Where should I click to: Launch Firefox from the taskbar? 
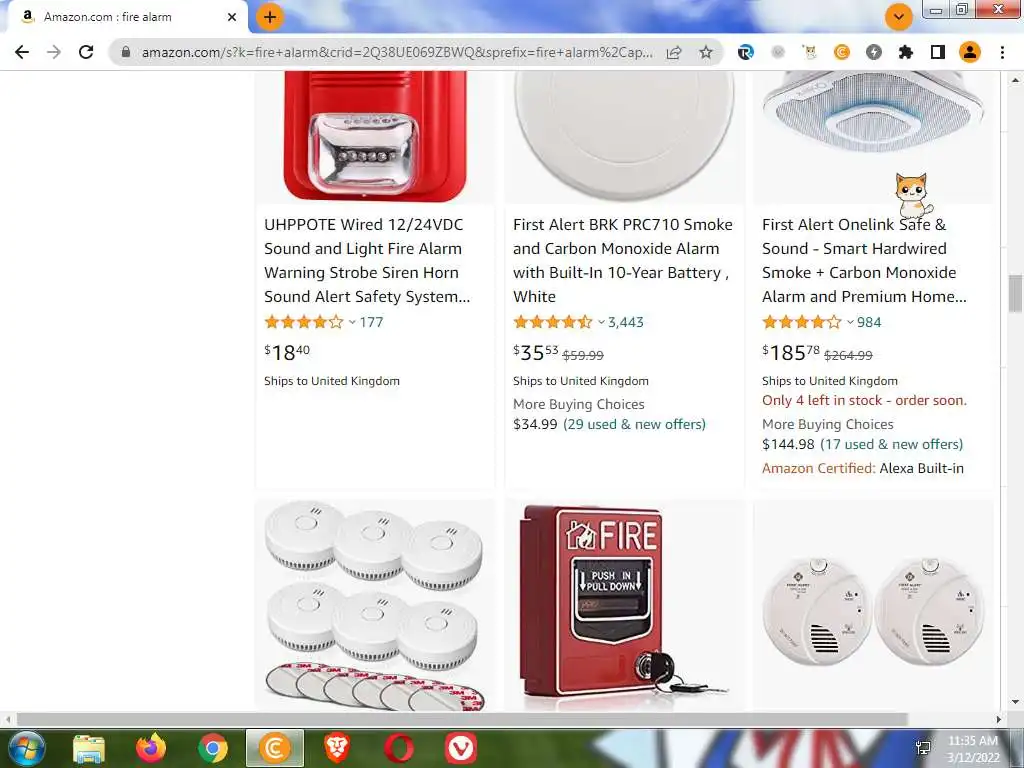pos(151,748)
